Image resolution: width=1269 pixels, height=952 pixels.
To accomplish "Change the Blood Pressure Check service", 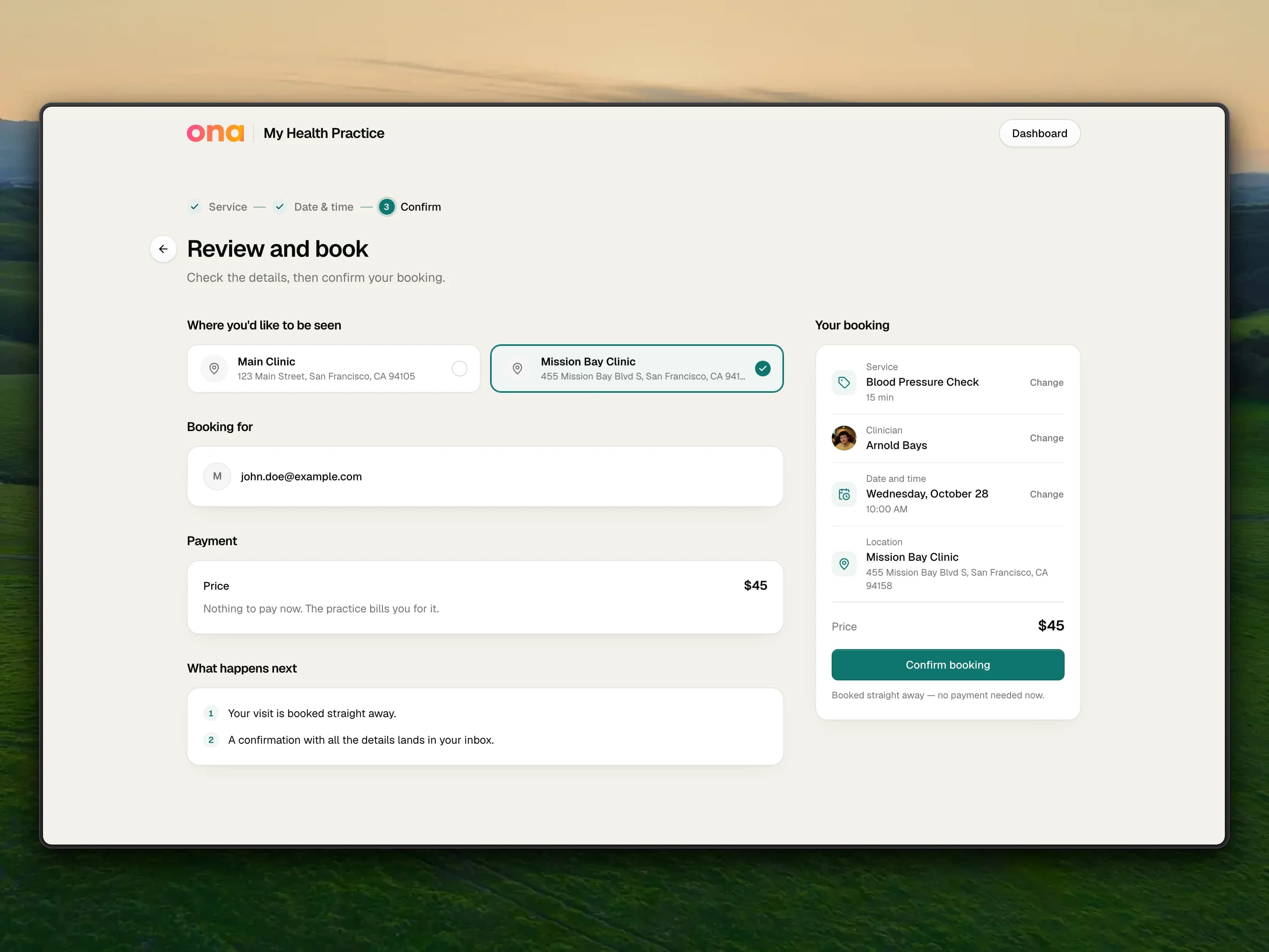I will coord(1046,383).
